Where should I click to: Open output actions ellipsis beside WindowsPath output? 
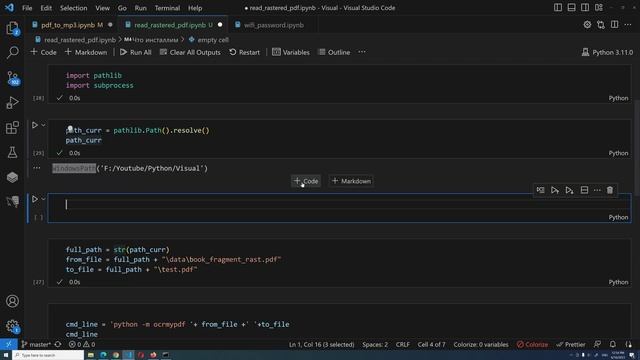37,168
